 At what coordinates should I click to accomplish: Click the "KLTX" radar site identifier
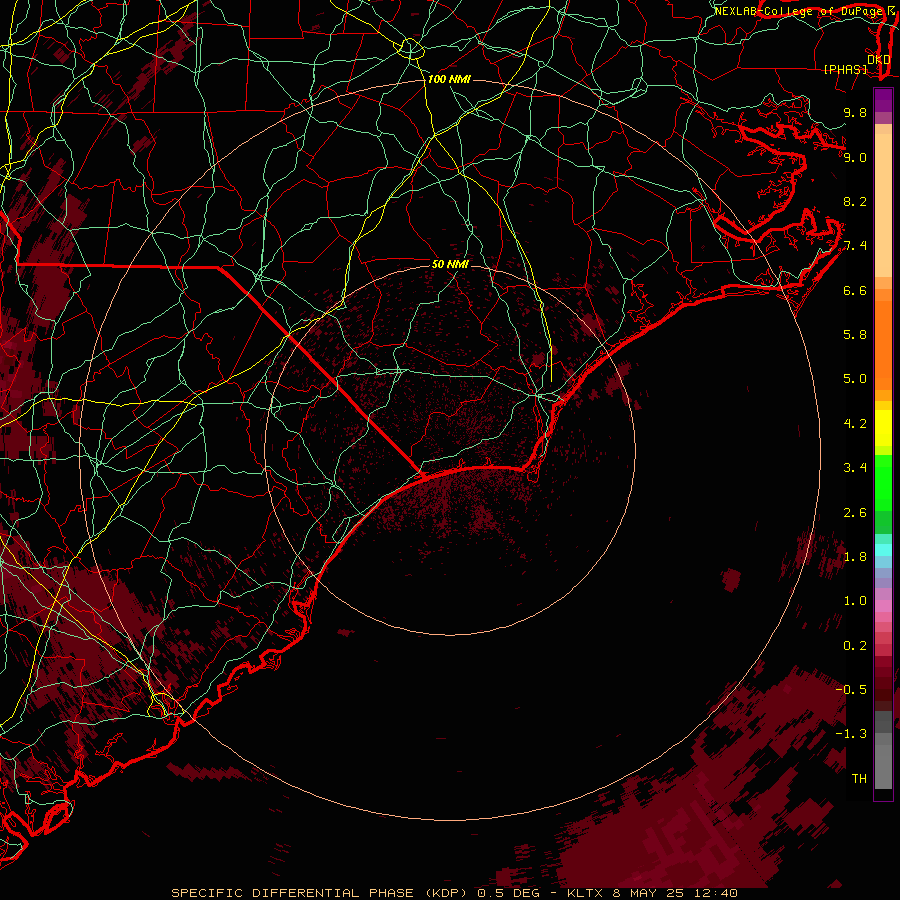pyautogui.click(x=585, y=893)
